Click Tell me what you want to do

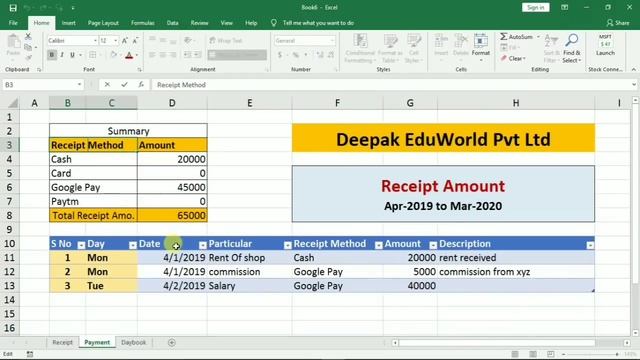pyautogui.click(x=318, y=23)
